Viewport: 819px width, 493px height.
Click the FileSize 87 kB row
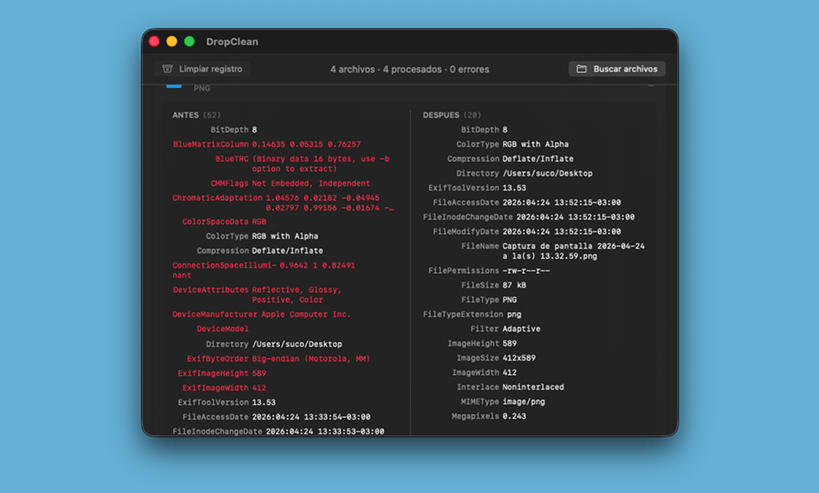tap(494, 285)
